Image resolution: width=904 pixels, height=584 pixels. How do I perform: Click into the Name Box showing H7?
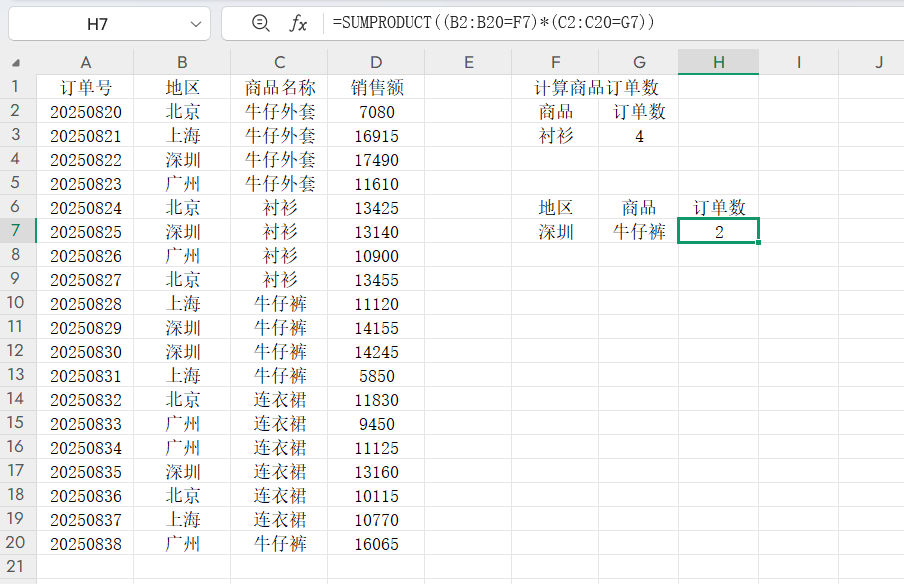pos(98,23)
